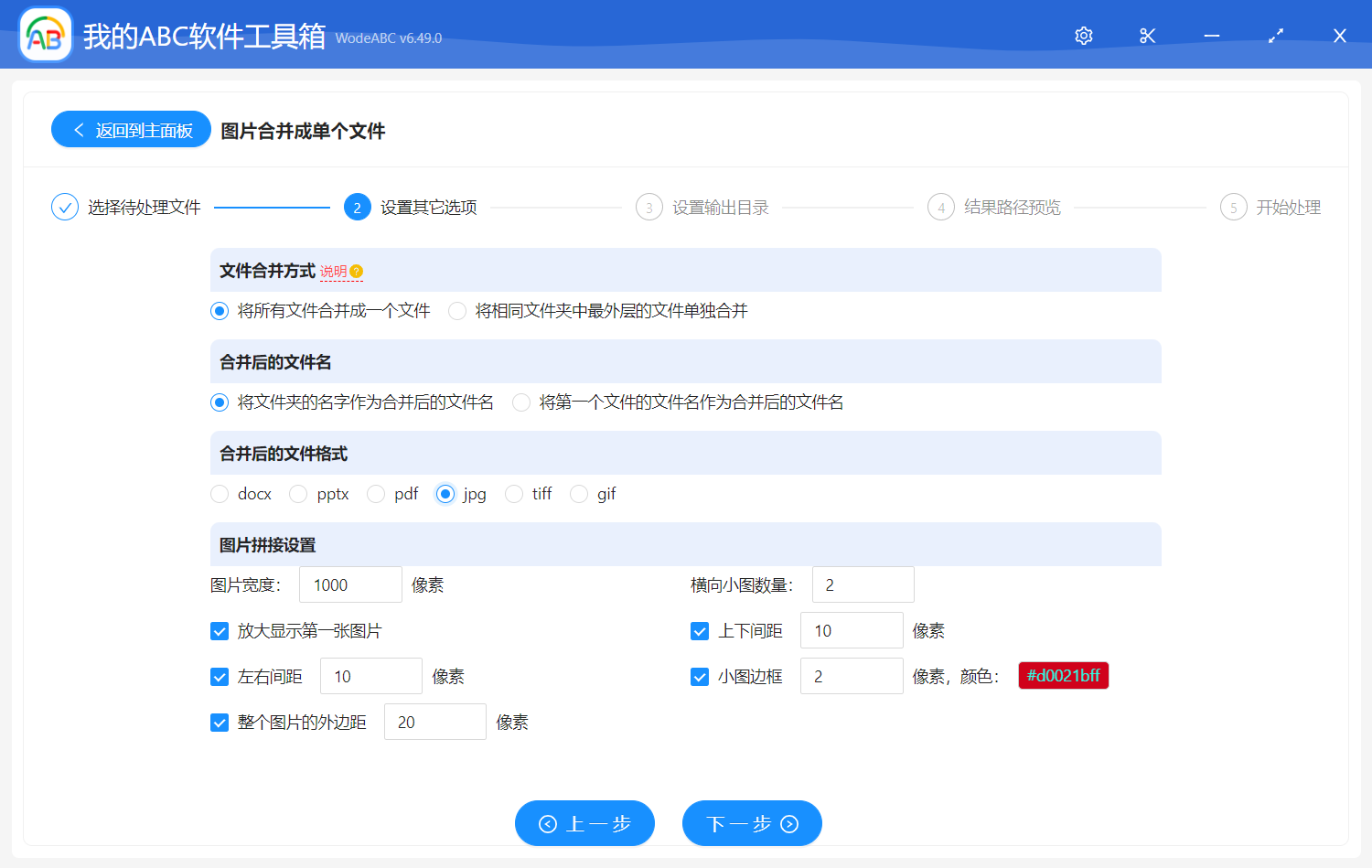Uncheck 放大显示第一张图片 checkbox
This screenshot has width=1372, height=868.
(x=220, y=631)
